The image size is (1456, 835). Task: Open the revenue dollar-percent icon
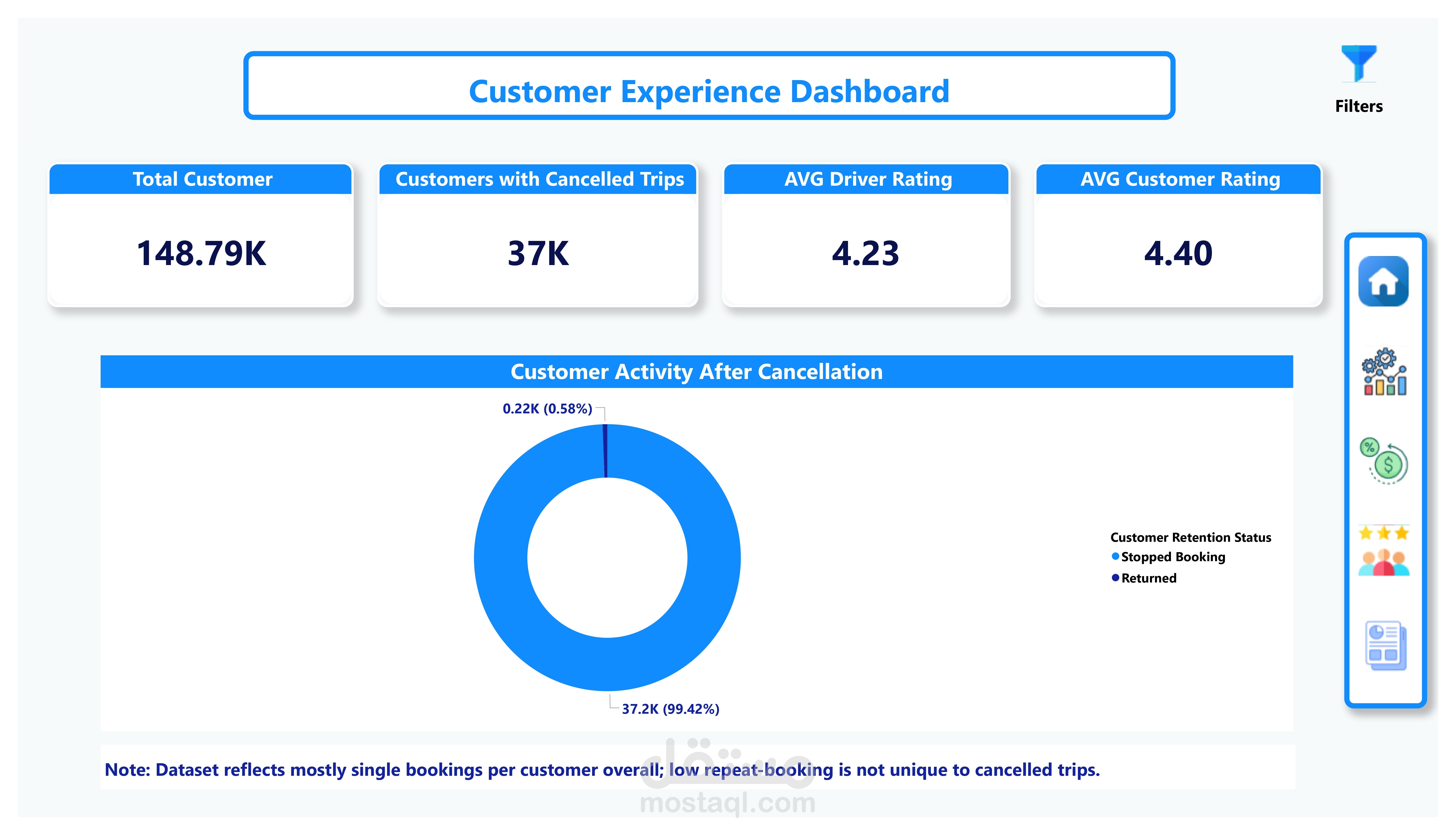(1384, 461)
